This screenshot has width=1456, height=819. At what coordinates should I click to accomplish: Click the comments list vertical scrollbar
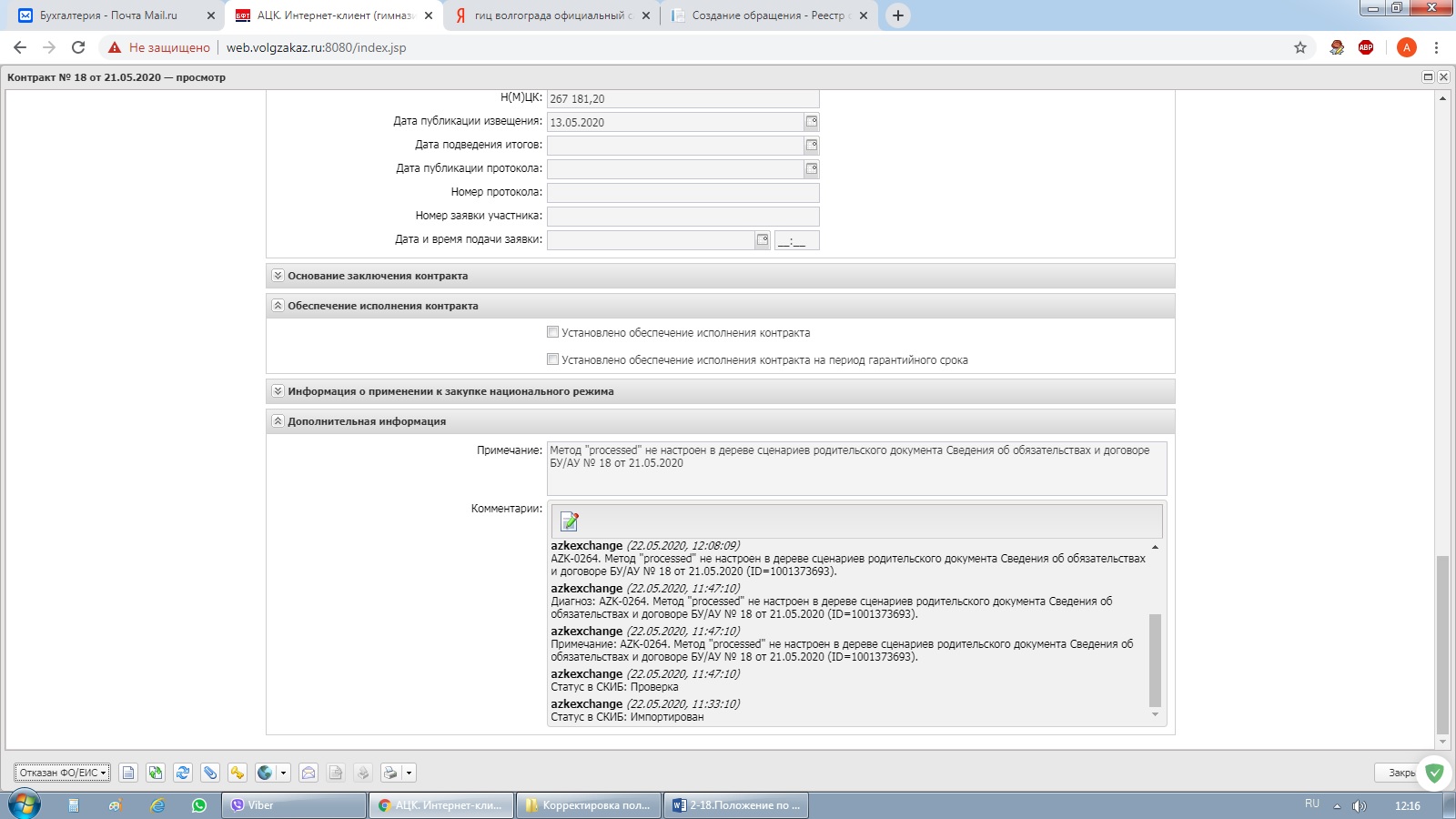tap(1155, 660)
